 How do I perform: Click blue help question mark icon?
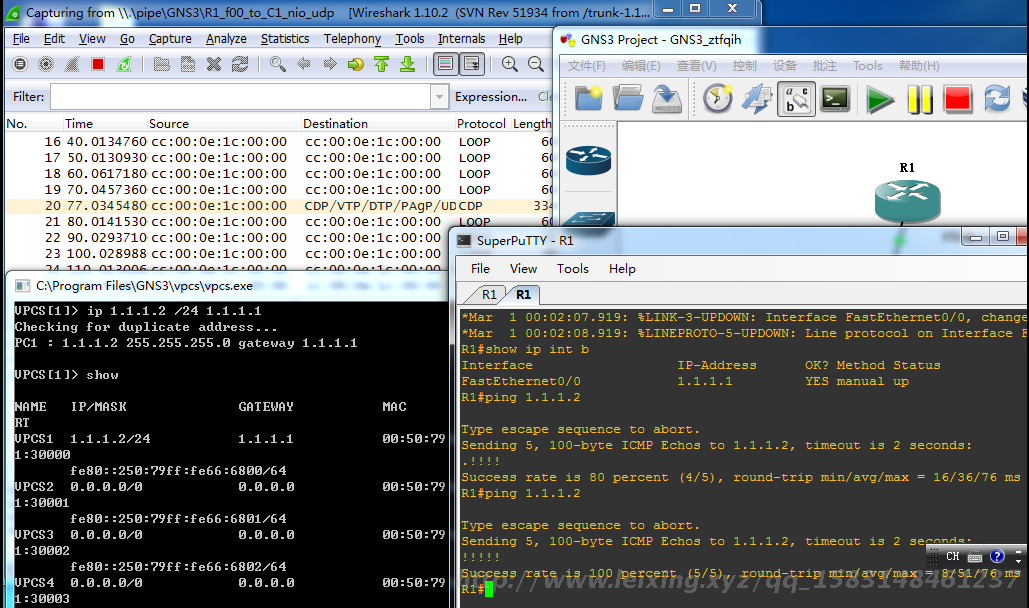(997, 557)
